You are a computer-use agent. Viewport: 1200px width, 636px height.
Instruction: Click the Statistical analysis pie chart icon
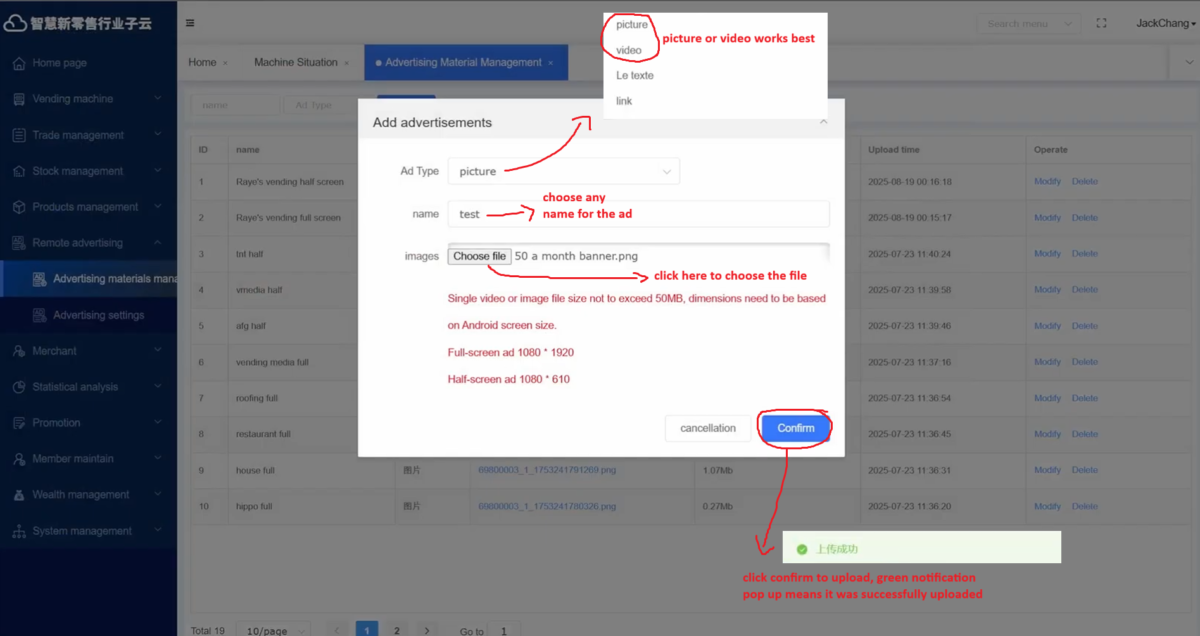click(x=19, y=387)
